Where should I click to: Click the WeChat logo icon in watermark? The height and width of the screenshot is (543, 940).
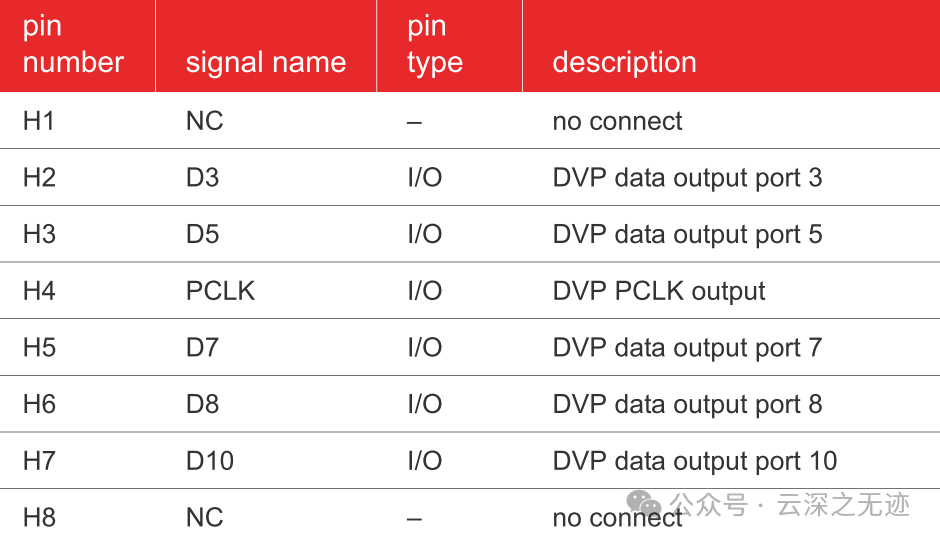[x=643, y=503]
